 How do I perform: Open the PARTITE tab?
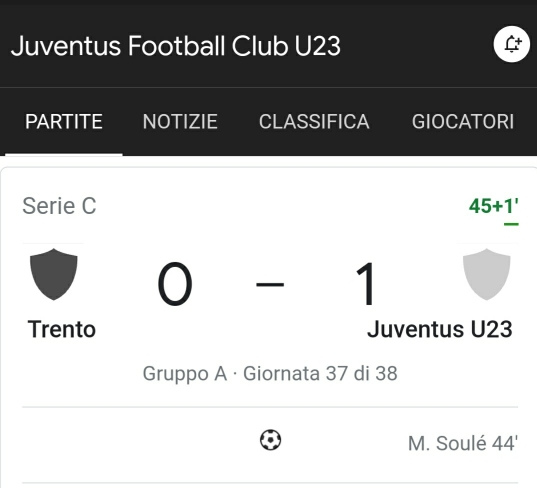[x=64, y=122]
